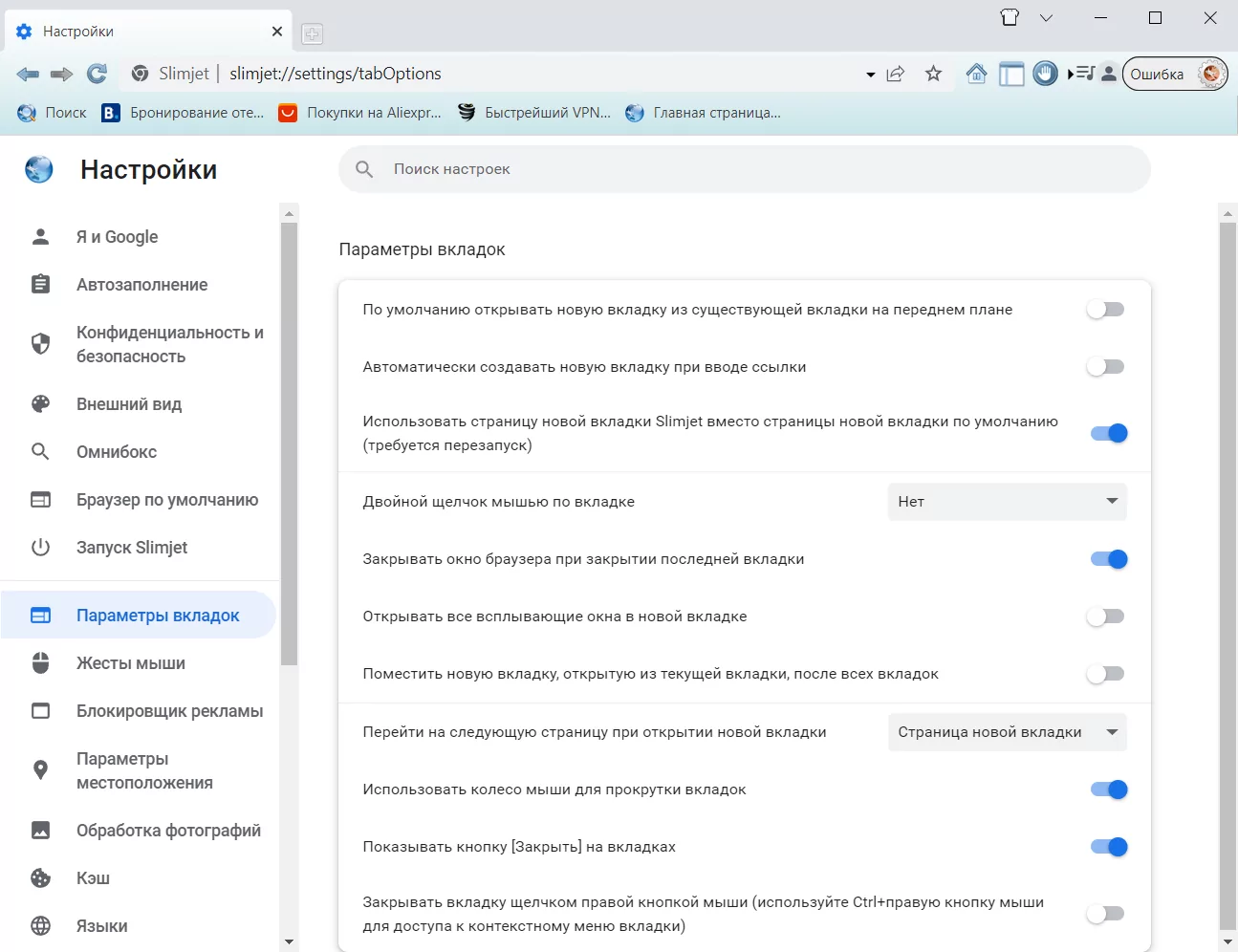Toggle open new tab in foreground by default

coord(1107,310)
